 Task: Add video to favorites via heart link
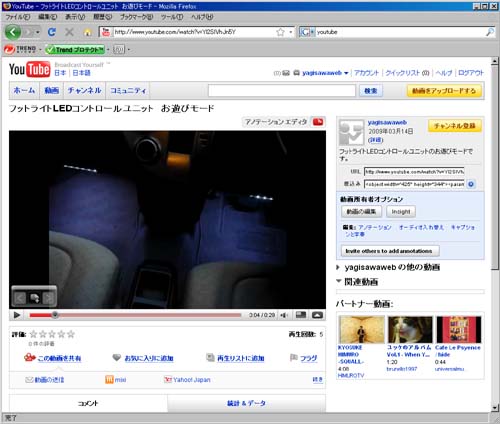[149, 358]
